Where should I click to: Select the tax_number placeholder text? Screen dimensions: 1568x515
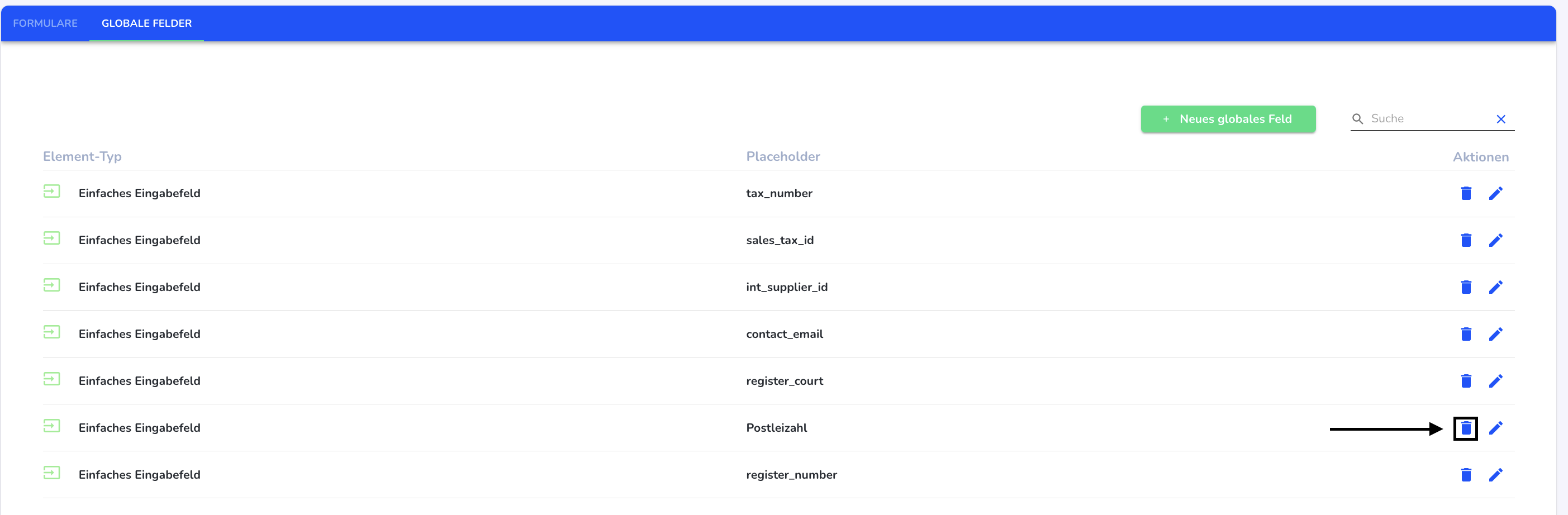[x=779, y=194]
